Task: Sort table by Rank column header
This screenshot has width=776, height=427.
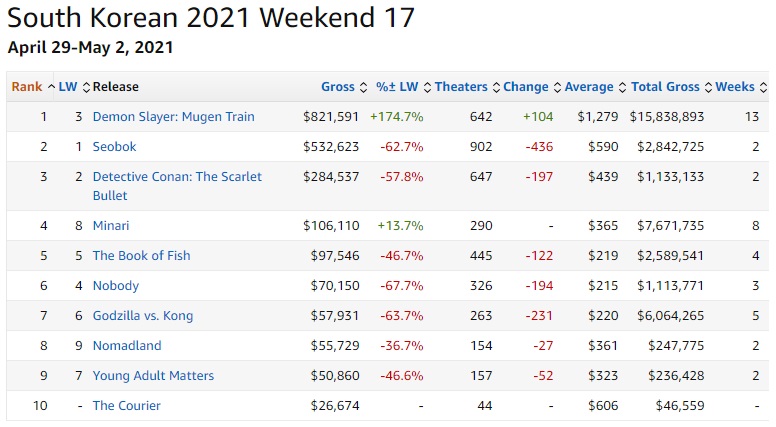Action: pyautogui.click(x=26, y=87)
